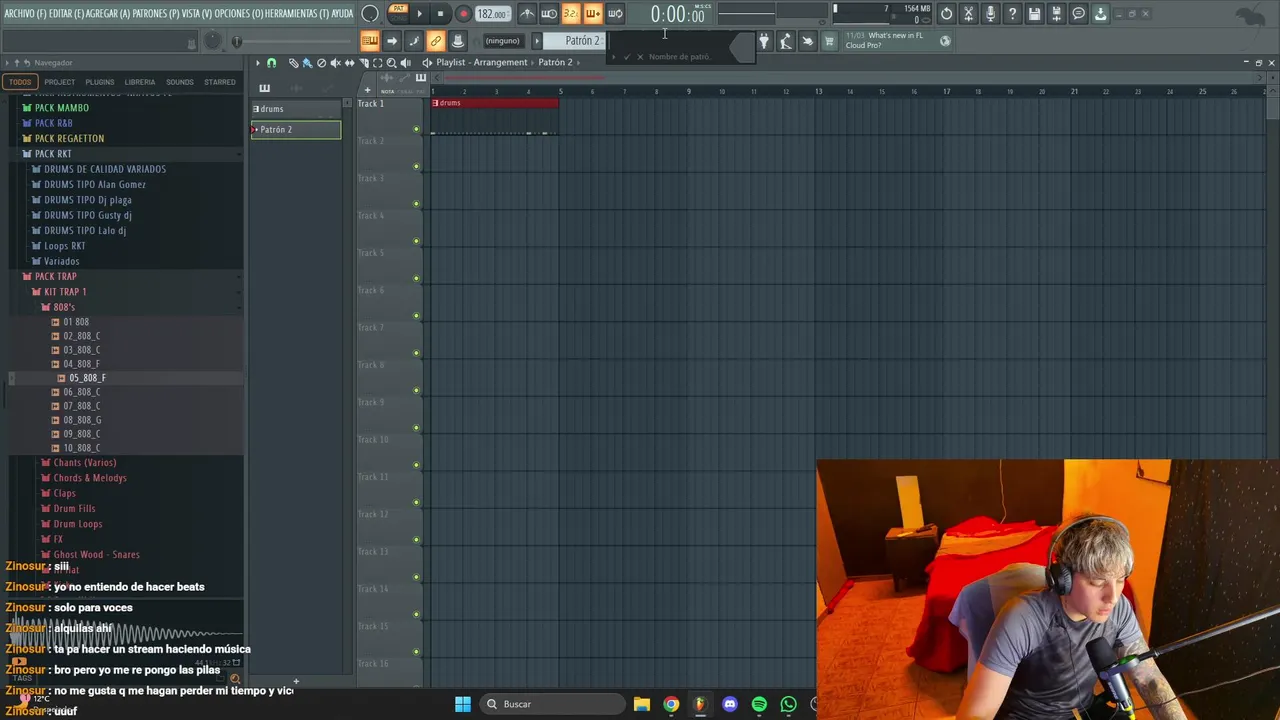Select Patrón 2 in pattern picker

[x=296, y=130]
